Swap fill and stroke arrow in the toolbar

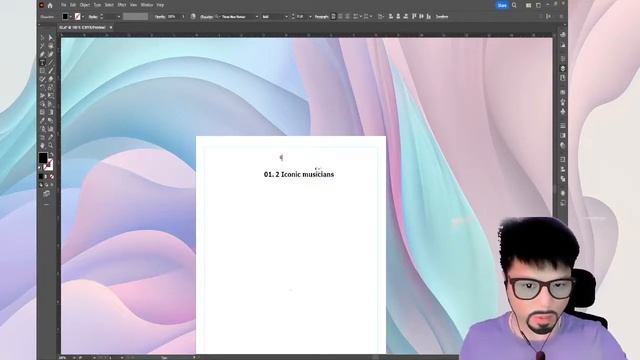51,155
